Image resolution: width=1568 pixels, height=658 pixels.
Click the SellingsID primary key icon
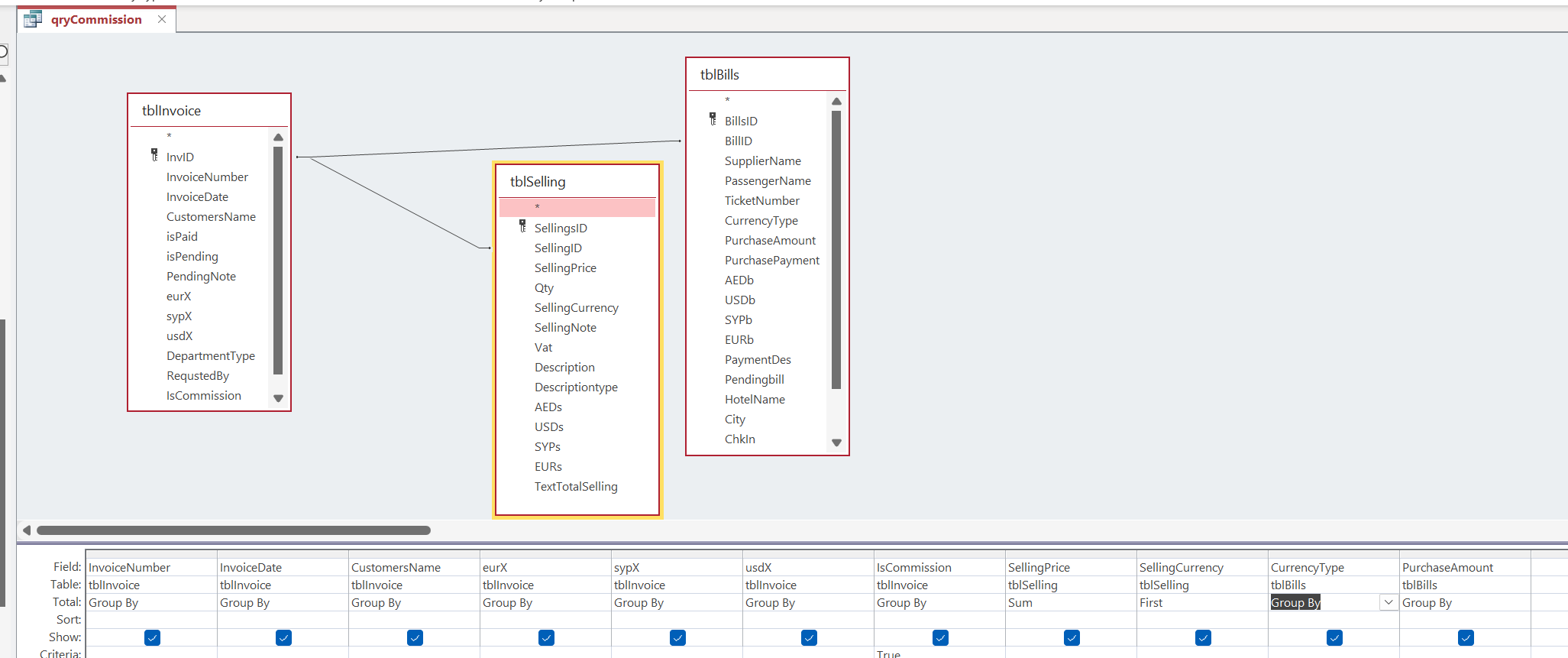coord(522,226)
